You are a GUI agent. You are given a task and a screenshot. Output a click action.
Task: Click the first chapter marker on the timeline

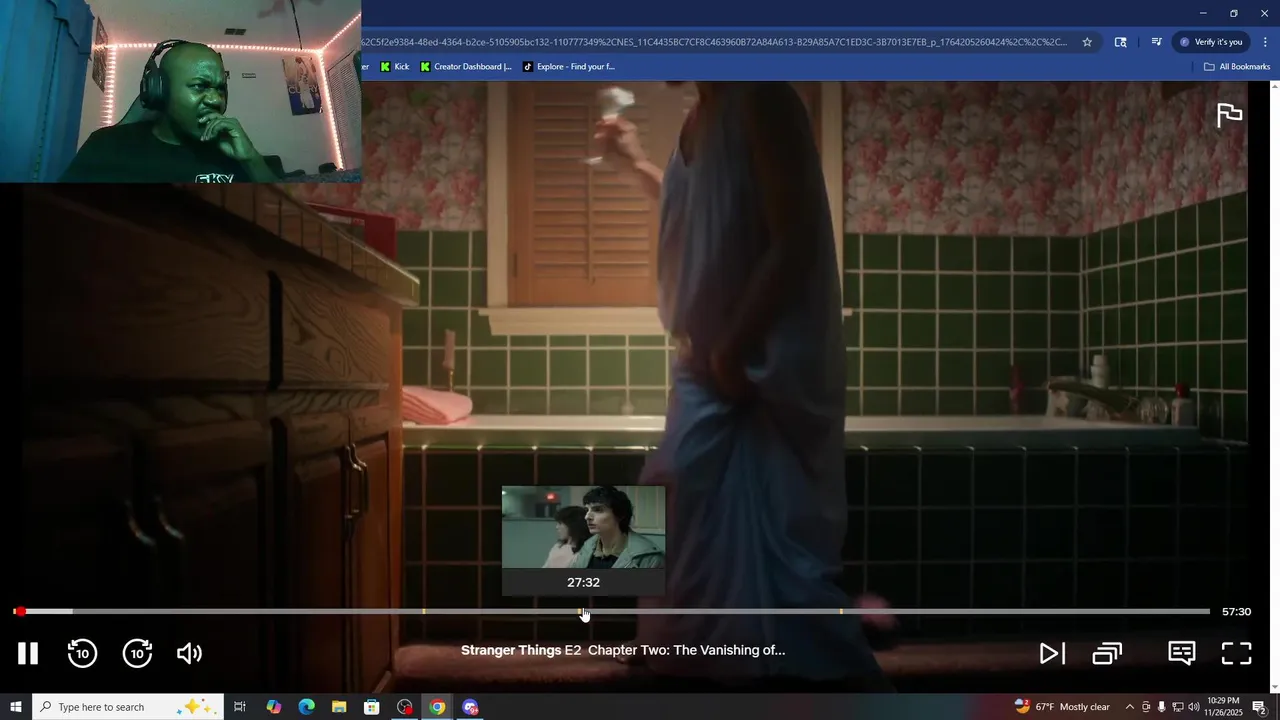[424, 611]
